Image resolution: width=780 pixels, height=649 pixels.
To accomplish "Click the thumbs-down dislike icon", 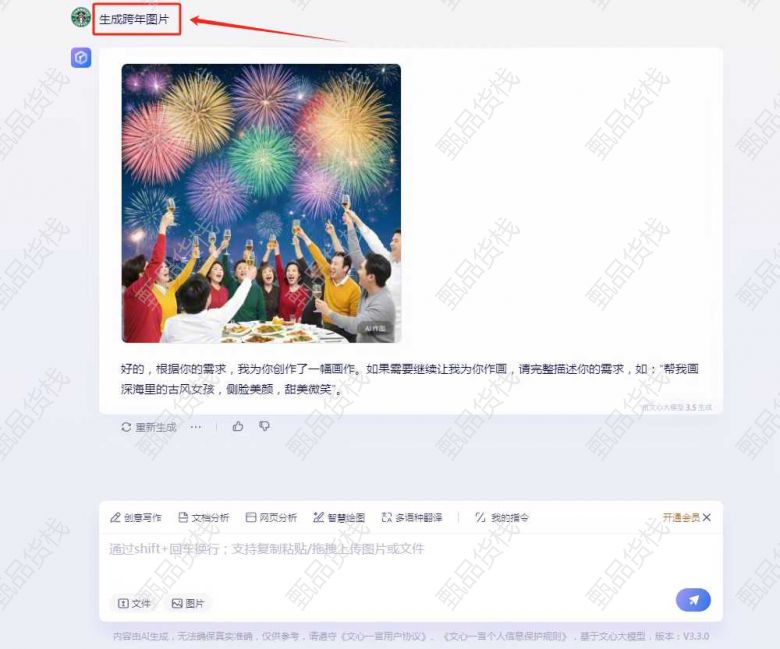I will pos(264,426).
